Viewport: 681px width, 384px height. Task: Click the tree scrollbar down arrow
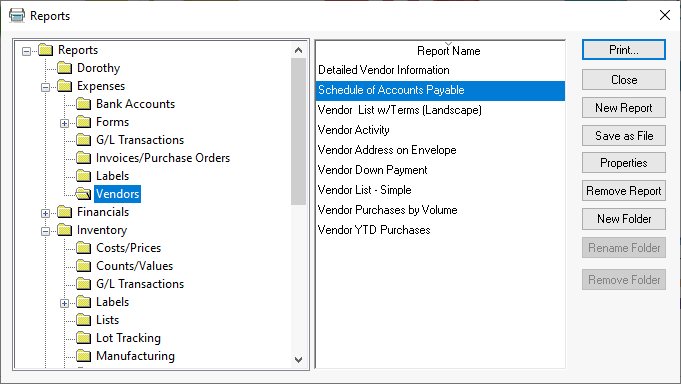298,360
